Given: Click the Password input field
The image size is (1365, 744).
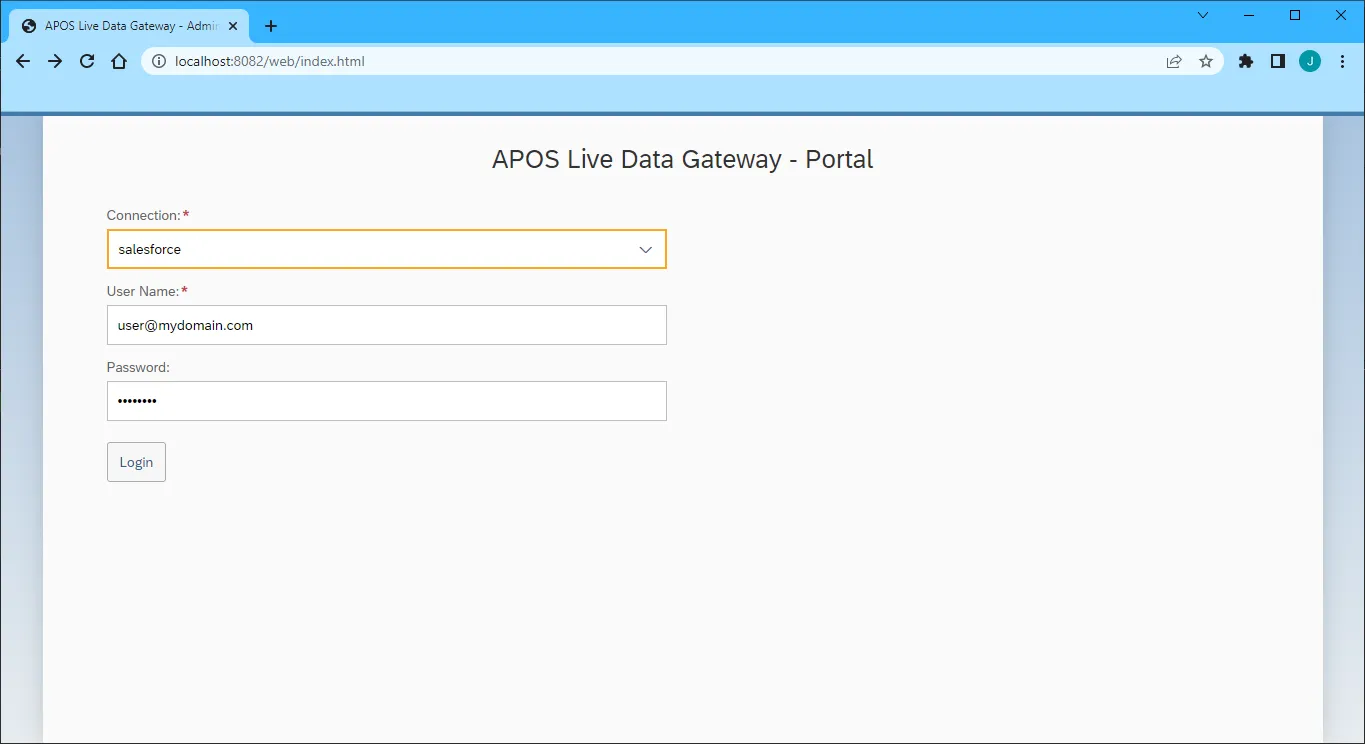Looking at the screenshot, I should (386, 400).
